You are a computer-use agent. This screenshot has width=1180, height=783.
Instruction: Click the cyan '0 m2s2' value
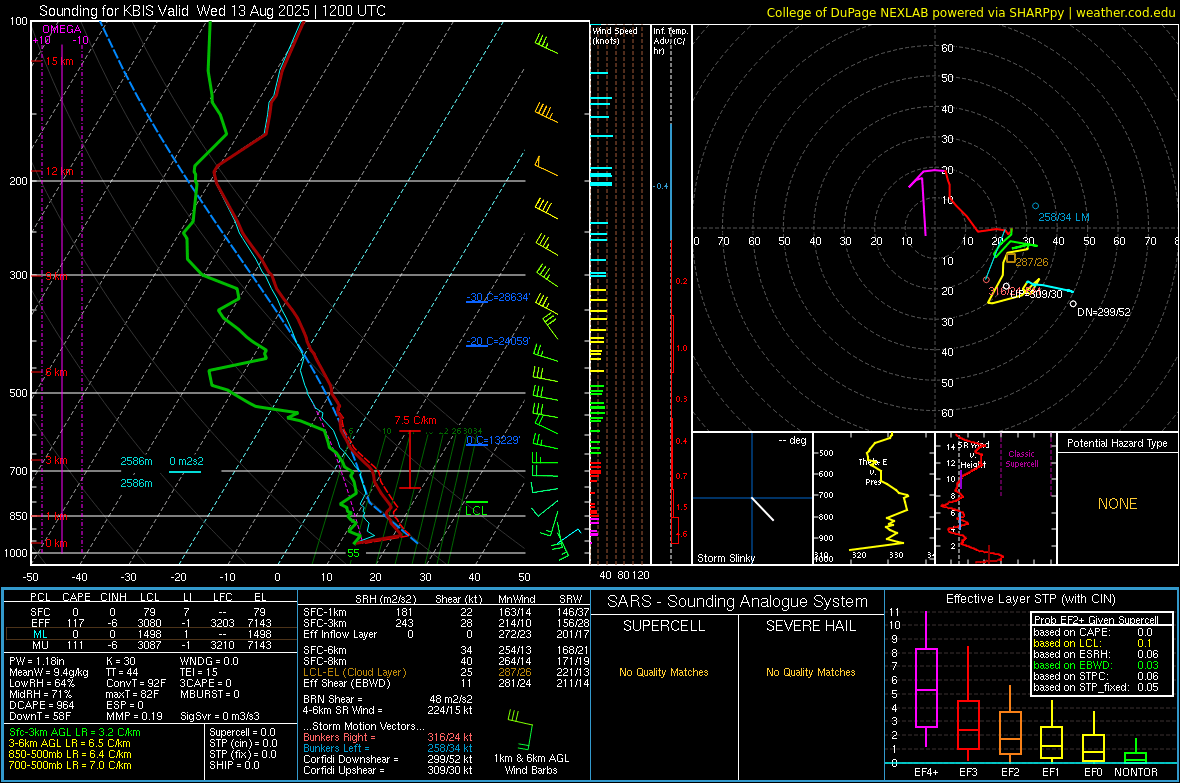tap(186, 461)
